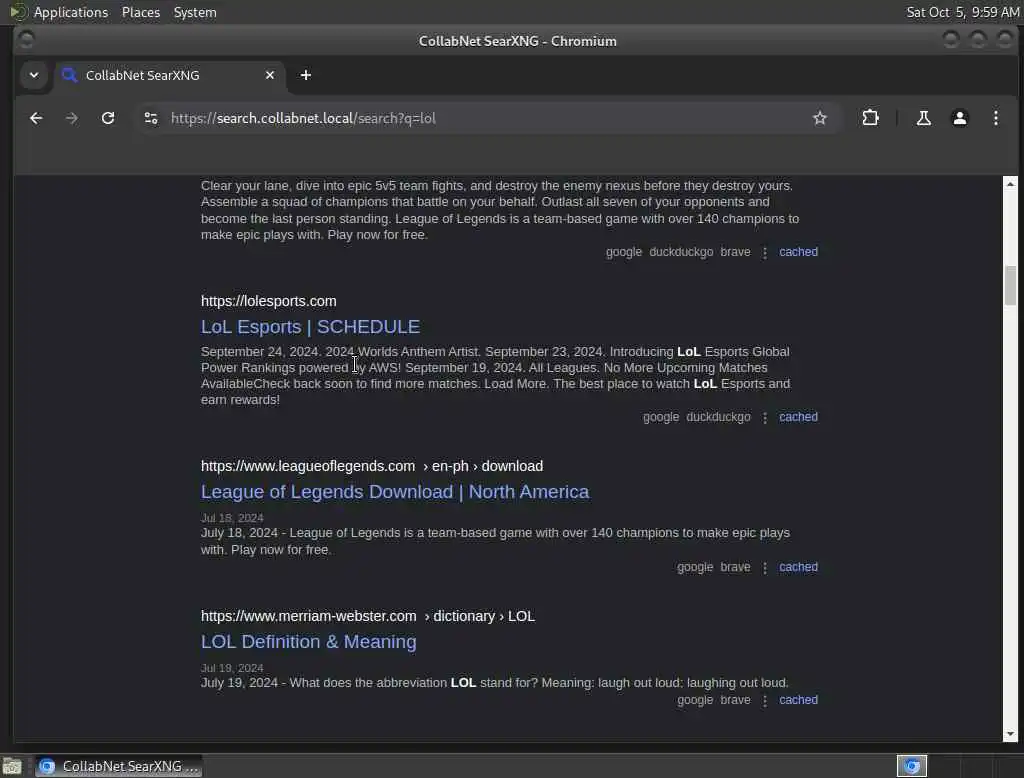Image resolution: width=1024 pixels, height=778 pixels.
Task: Open the Places menu
Action: tap(141, 12)
